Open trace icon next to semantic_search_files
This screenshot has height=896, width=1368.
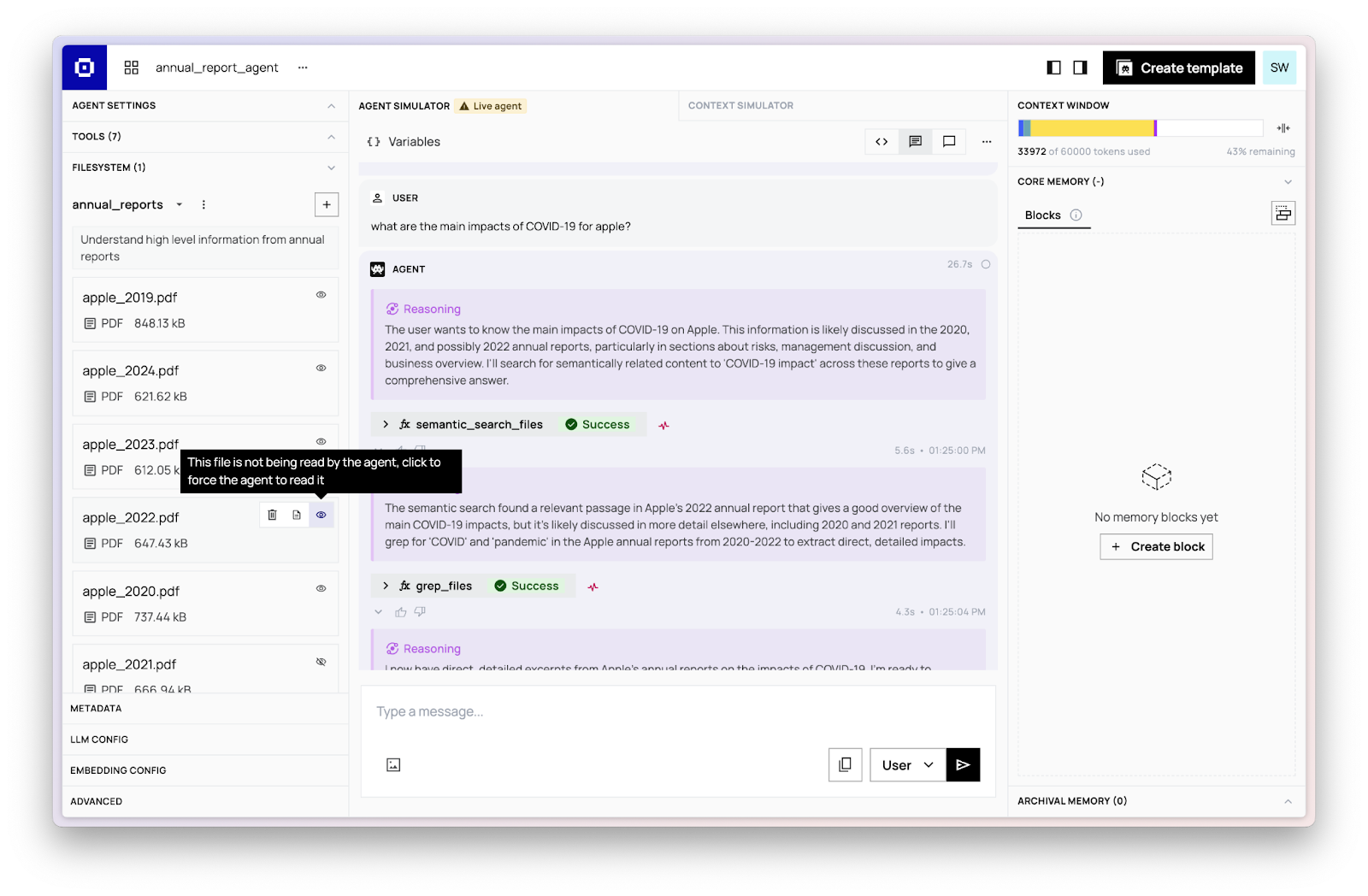[x=663, y=425]
